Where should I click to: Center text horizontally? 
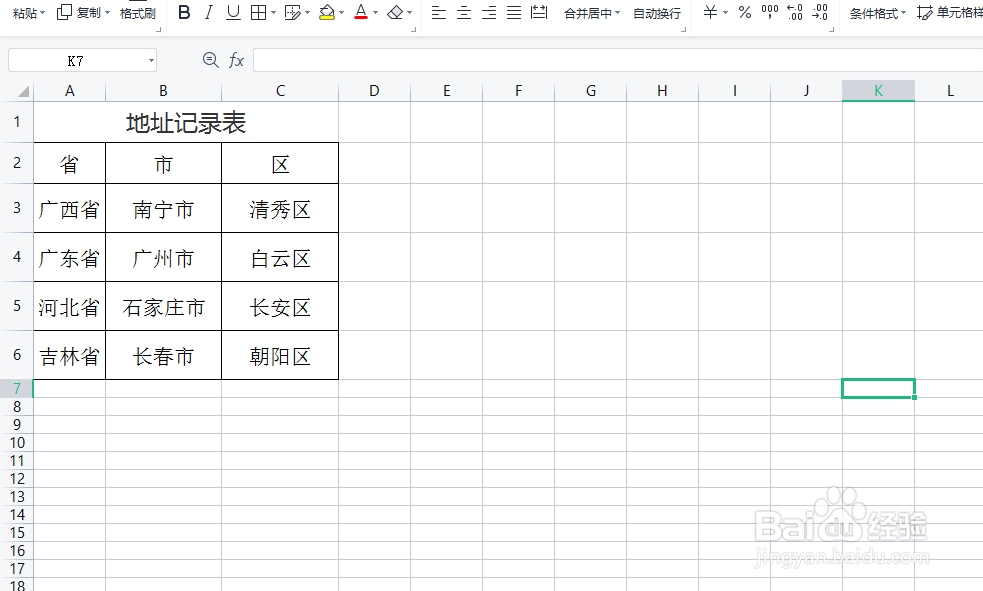tap(464, 12)
